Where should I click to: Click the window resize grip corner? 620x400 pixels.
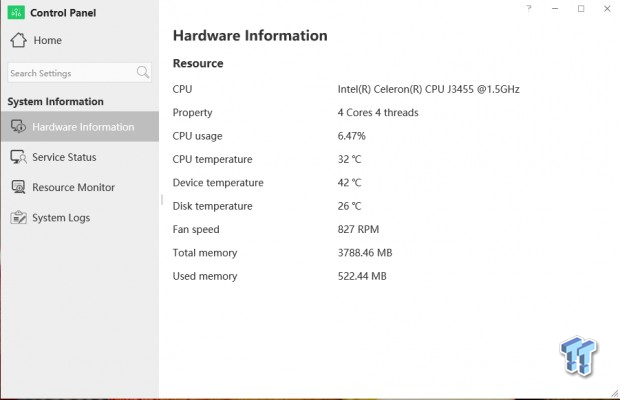coord(614,393)
